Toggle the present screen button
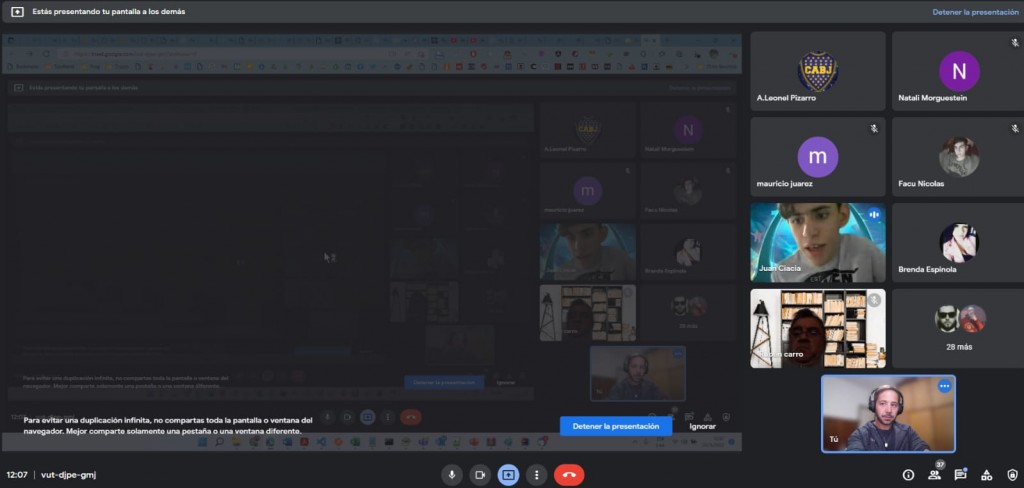 (x=509, y=475)
